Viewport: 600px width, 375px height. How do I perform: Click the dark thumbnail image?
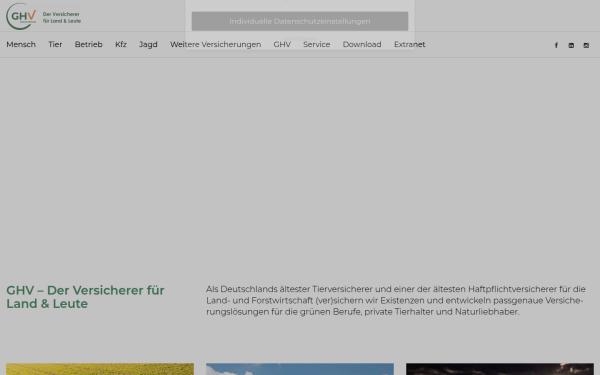[500, 369]
